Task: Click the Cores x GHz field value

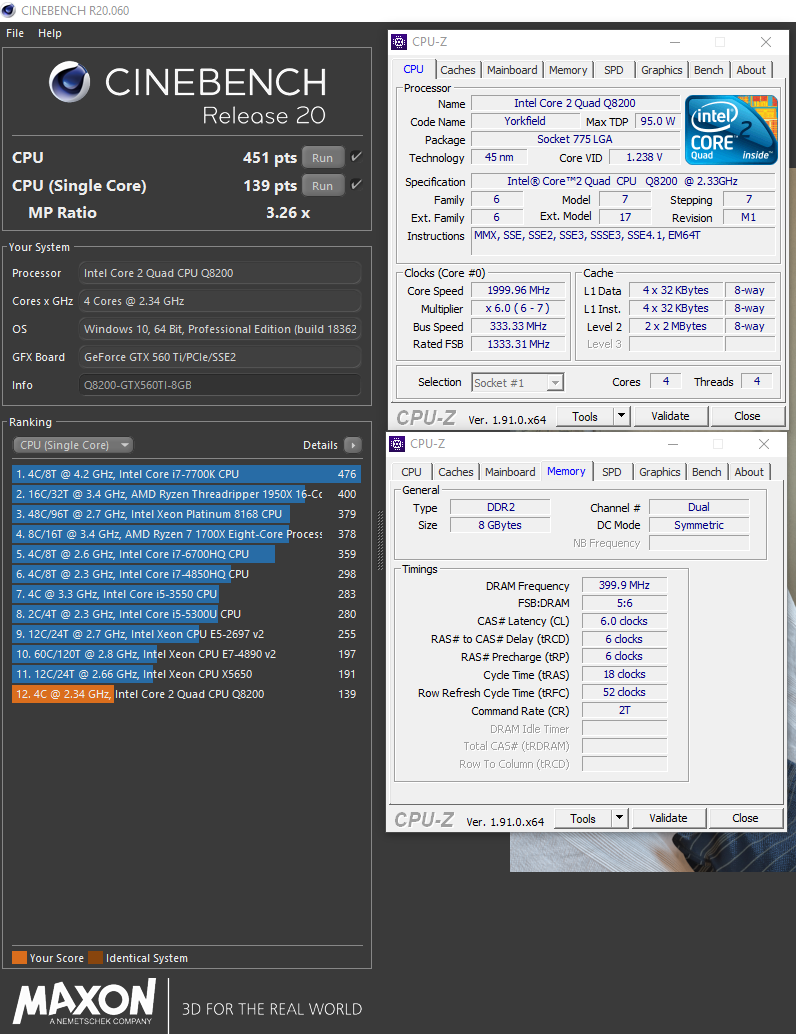Action: (x=220, y=301)
